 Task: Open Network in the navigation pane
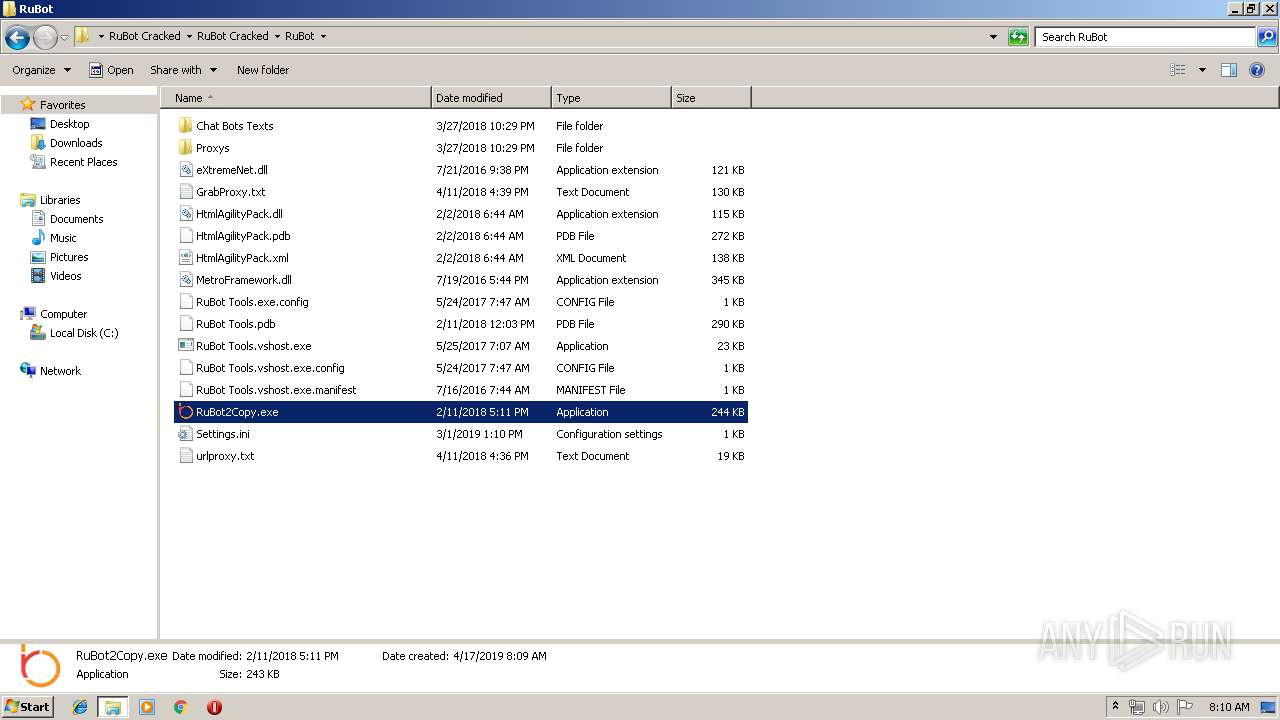pyautogui.click(x=60, y=371)
